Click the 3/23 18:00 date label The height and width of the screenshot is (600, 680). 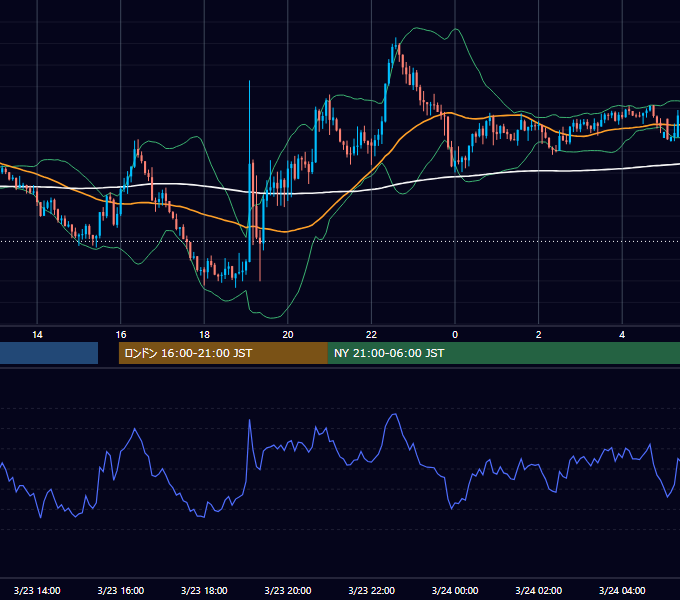(x=204, y=590)
